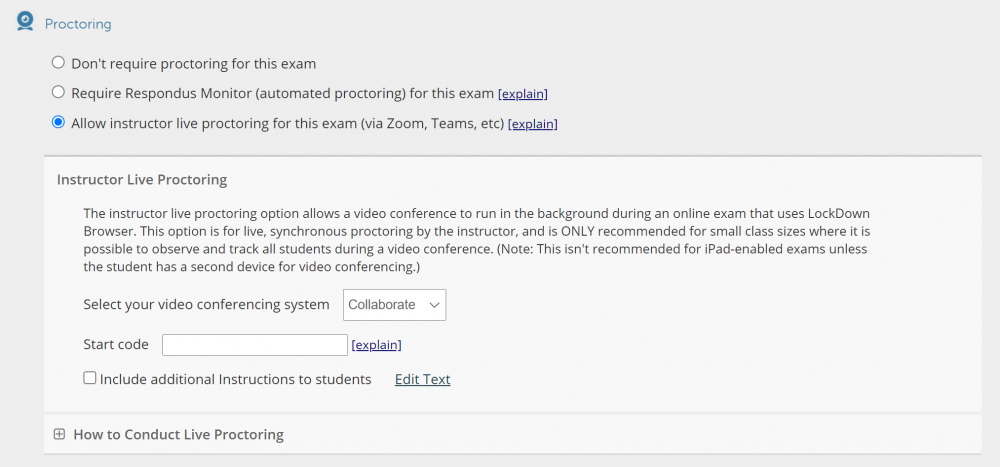
Task: Focus the Start code input field
Action: (x=254, y=345)
